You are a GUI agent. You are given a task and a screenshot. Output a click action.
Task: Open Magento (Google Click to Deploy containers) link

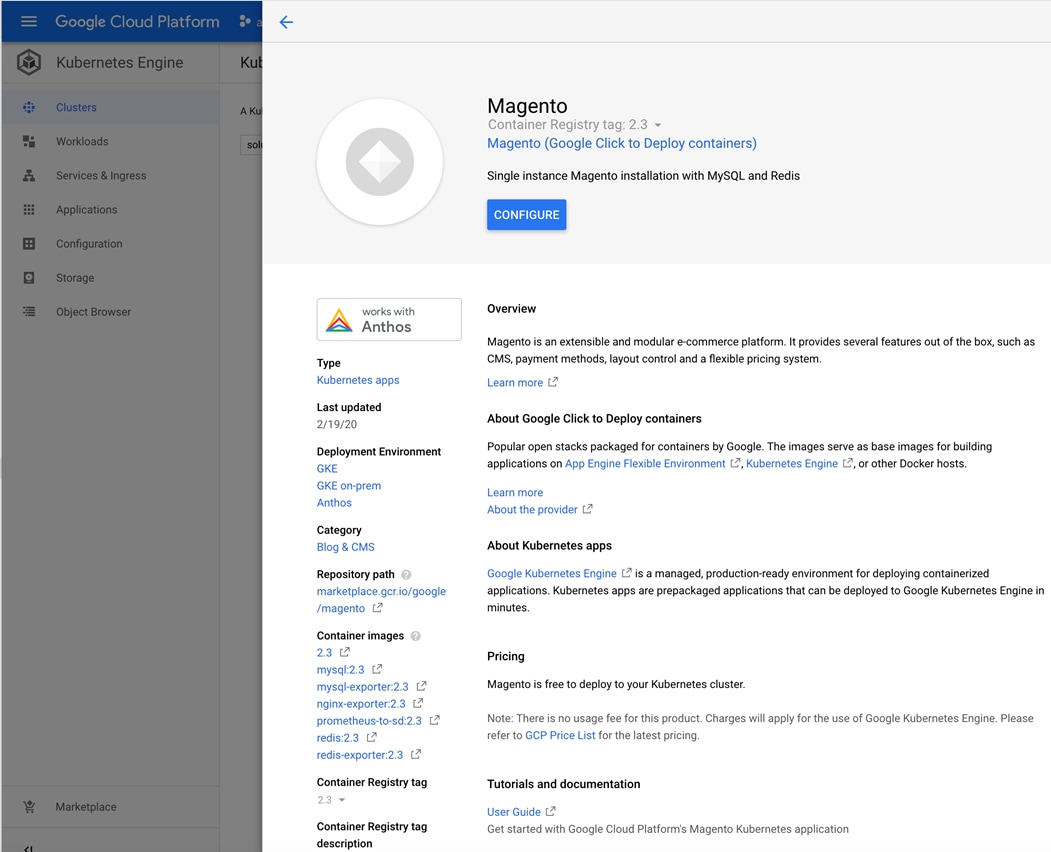click(621, 143)
